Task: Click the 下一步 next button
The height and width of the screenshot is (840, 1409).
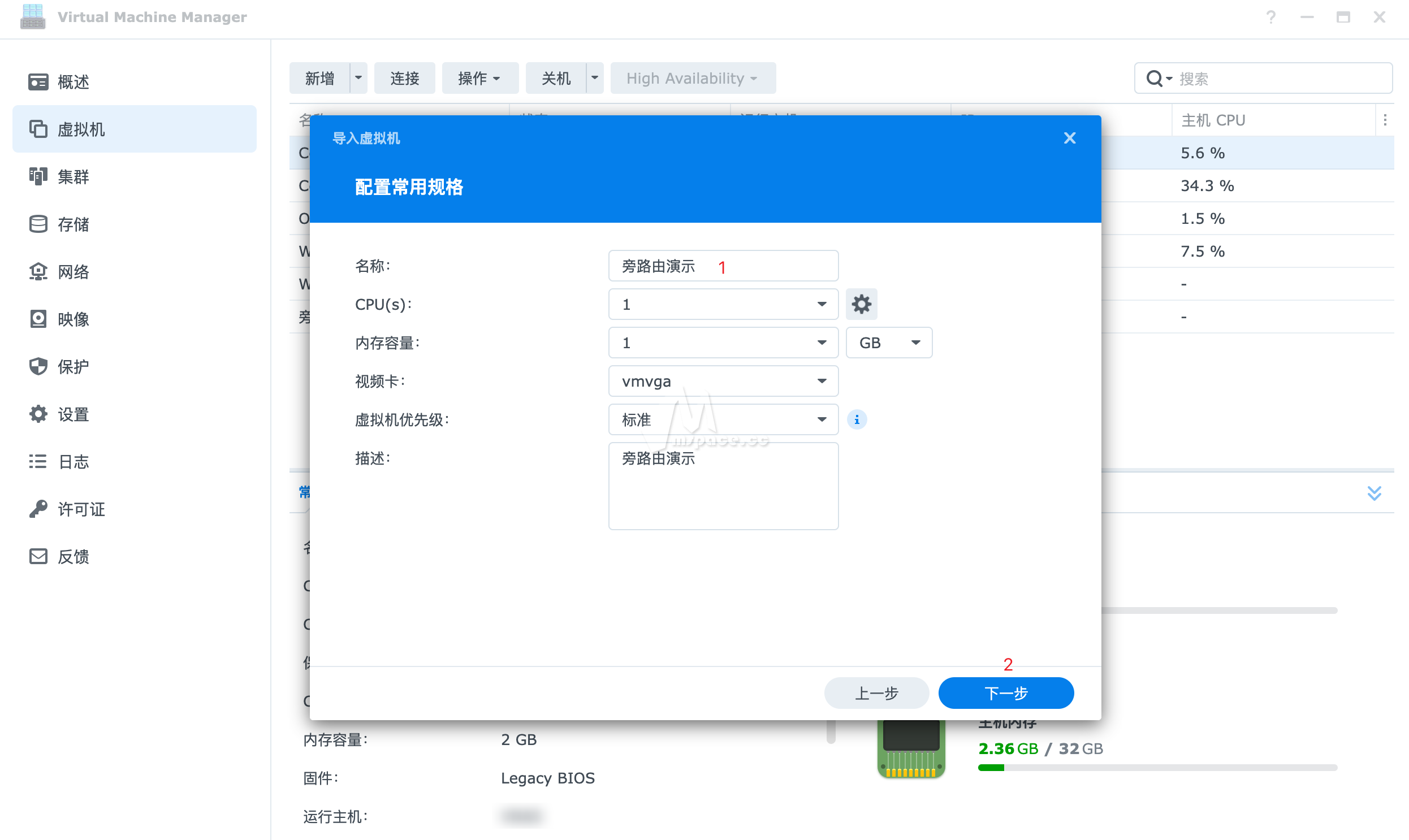Action: click(1005, 693)
